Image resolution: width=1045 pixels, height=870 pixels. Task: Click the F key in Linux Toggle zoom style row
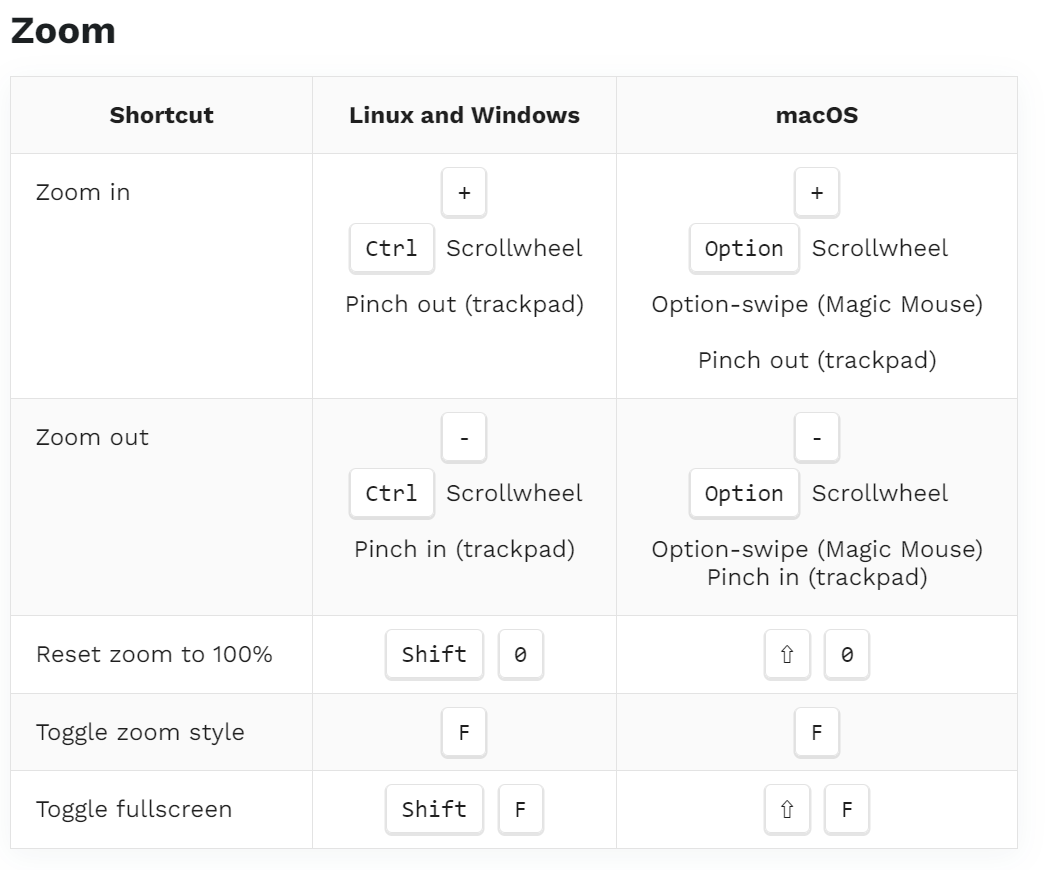tap(464, 733)
